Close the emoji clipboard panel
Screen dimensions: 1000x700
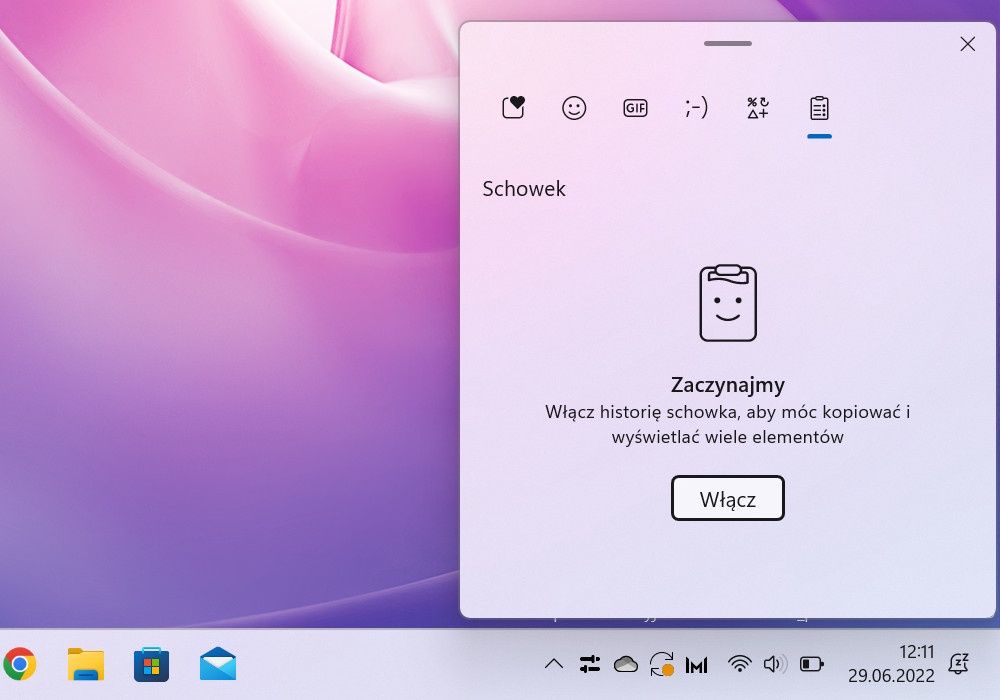coord(967,44)
